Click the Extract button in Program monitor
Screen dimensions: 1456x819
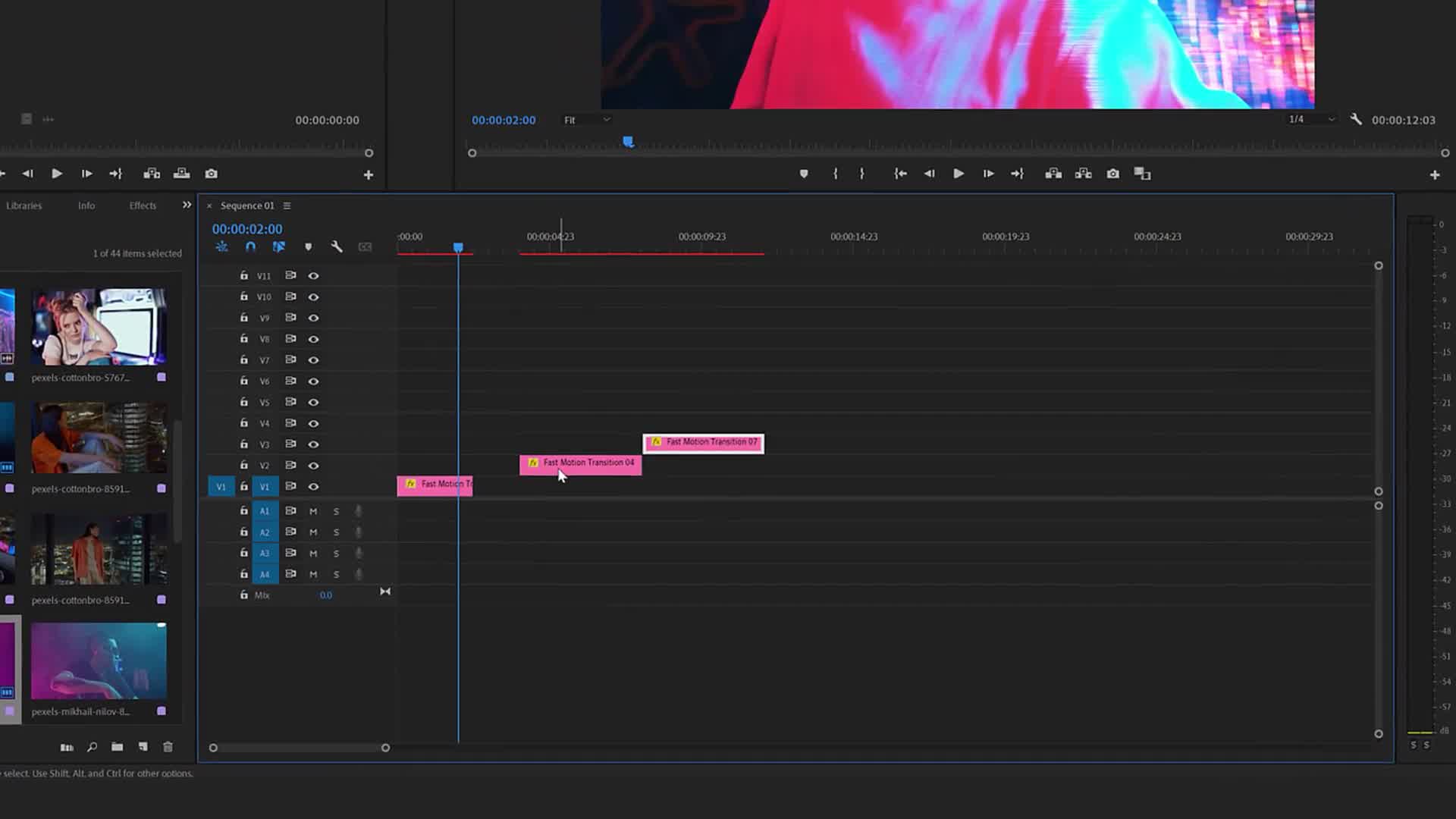pos(1083,174)
